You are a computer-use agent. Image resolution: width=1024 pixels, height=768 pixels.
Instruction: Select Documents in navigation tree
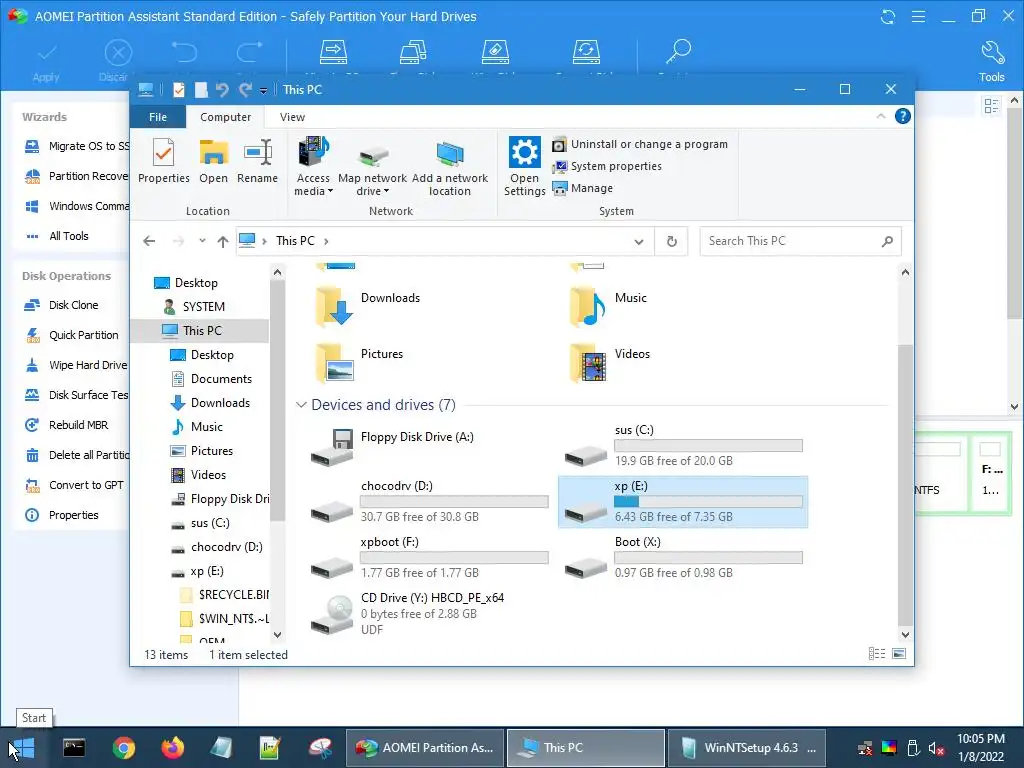pos(211,379)
